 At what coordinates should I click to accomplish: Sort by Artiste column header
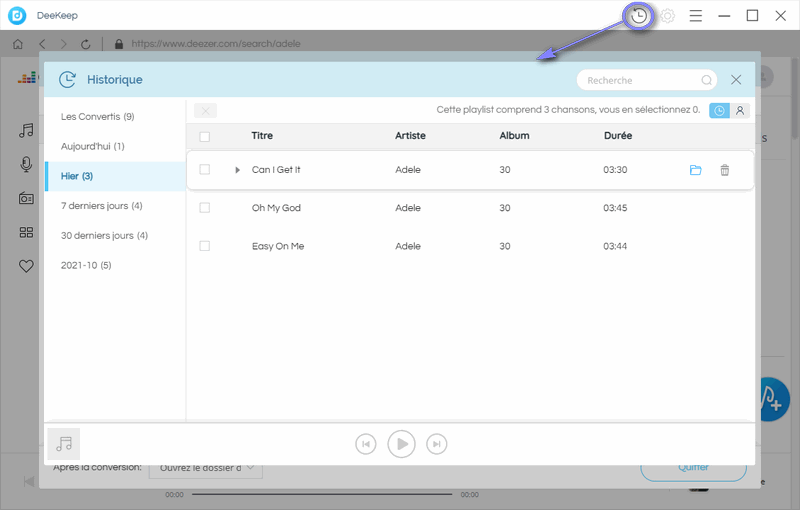coord(410,136)
